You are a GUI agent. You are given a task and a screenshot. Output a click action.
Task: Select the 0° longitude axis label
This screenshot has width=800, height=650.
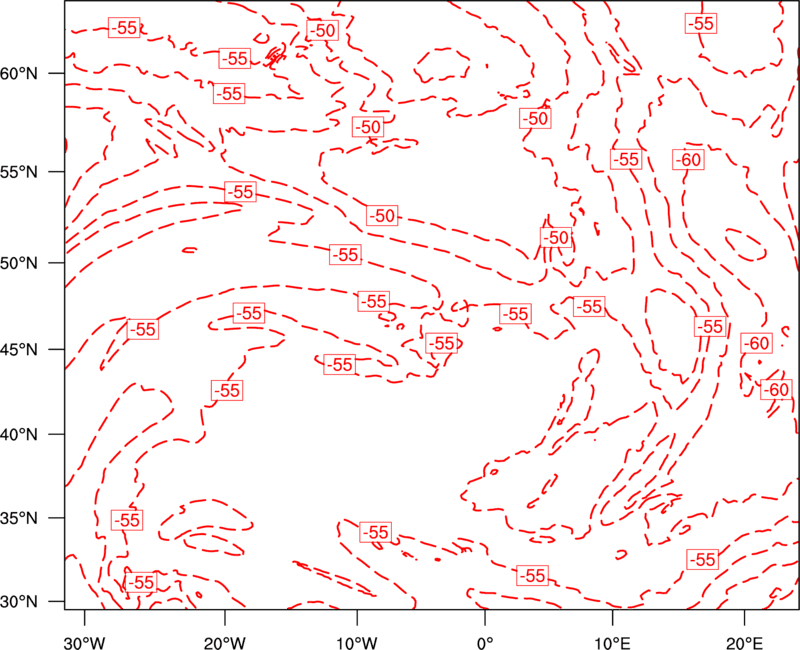tap(485, 643)
